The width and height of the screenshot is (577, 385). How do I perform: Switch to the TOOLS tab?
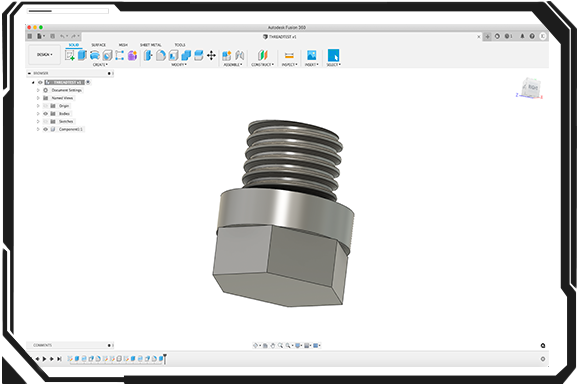click(180, 45)
